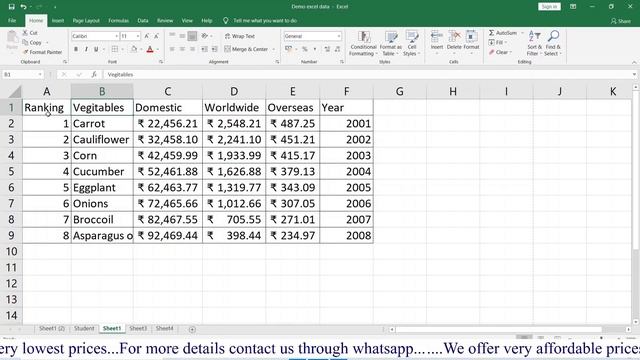
Task: Toggle Bottom Align
Action: (x=192, y=36)
